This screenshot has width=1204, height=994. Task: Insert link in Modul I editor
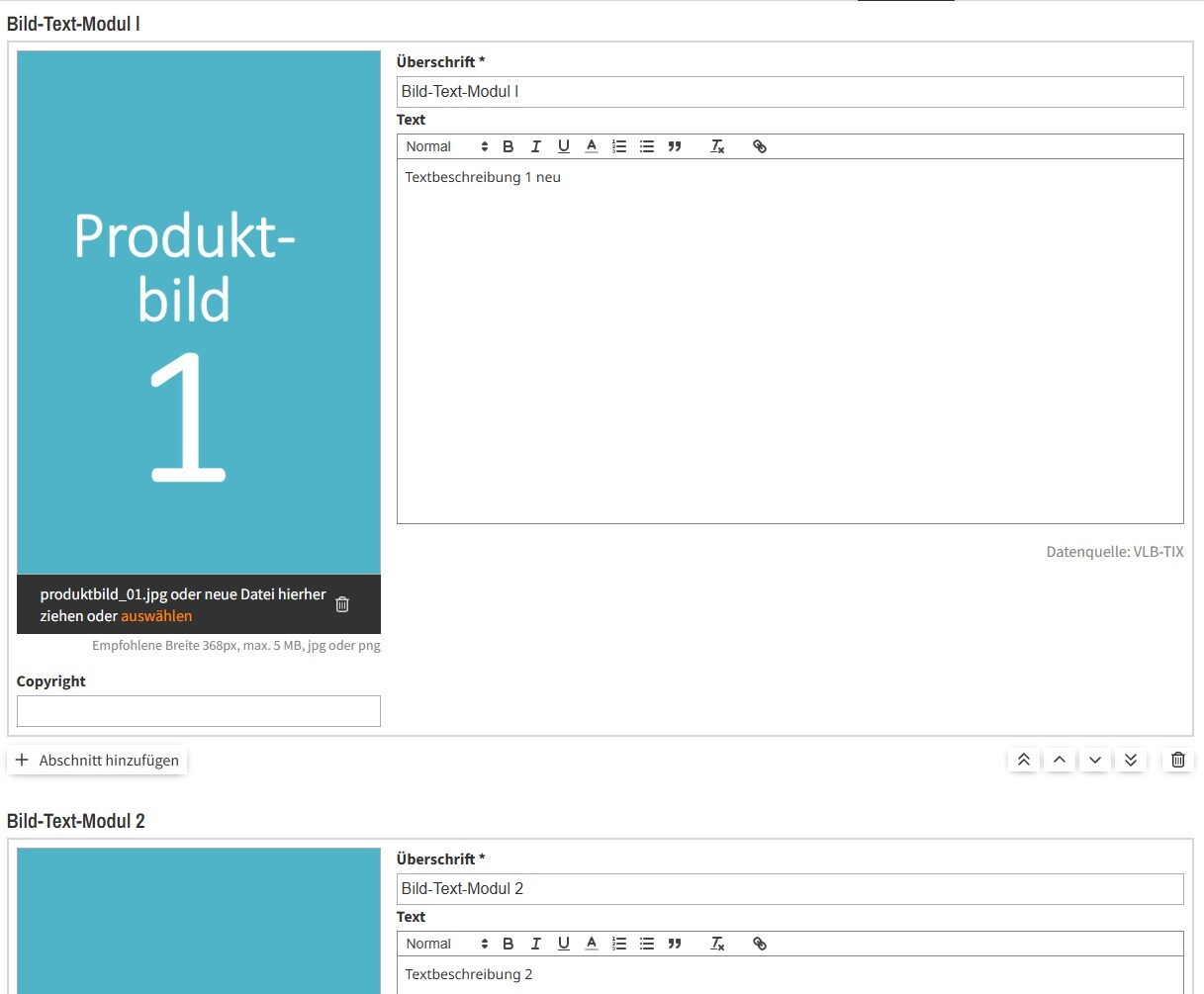[x=760, y=146]
